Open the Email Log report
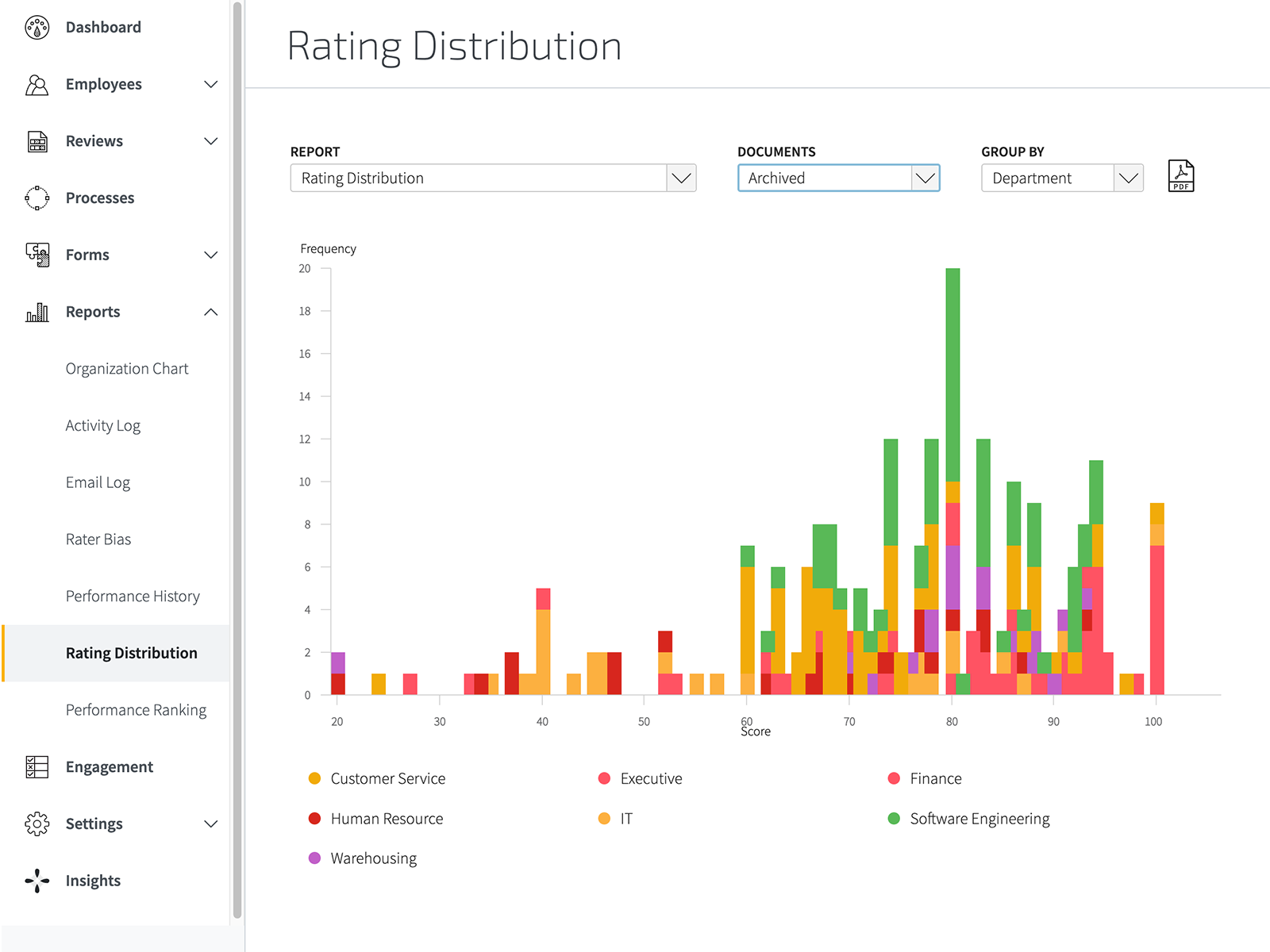The width and height of the screenshot is (1270, 952). point(98,482)
